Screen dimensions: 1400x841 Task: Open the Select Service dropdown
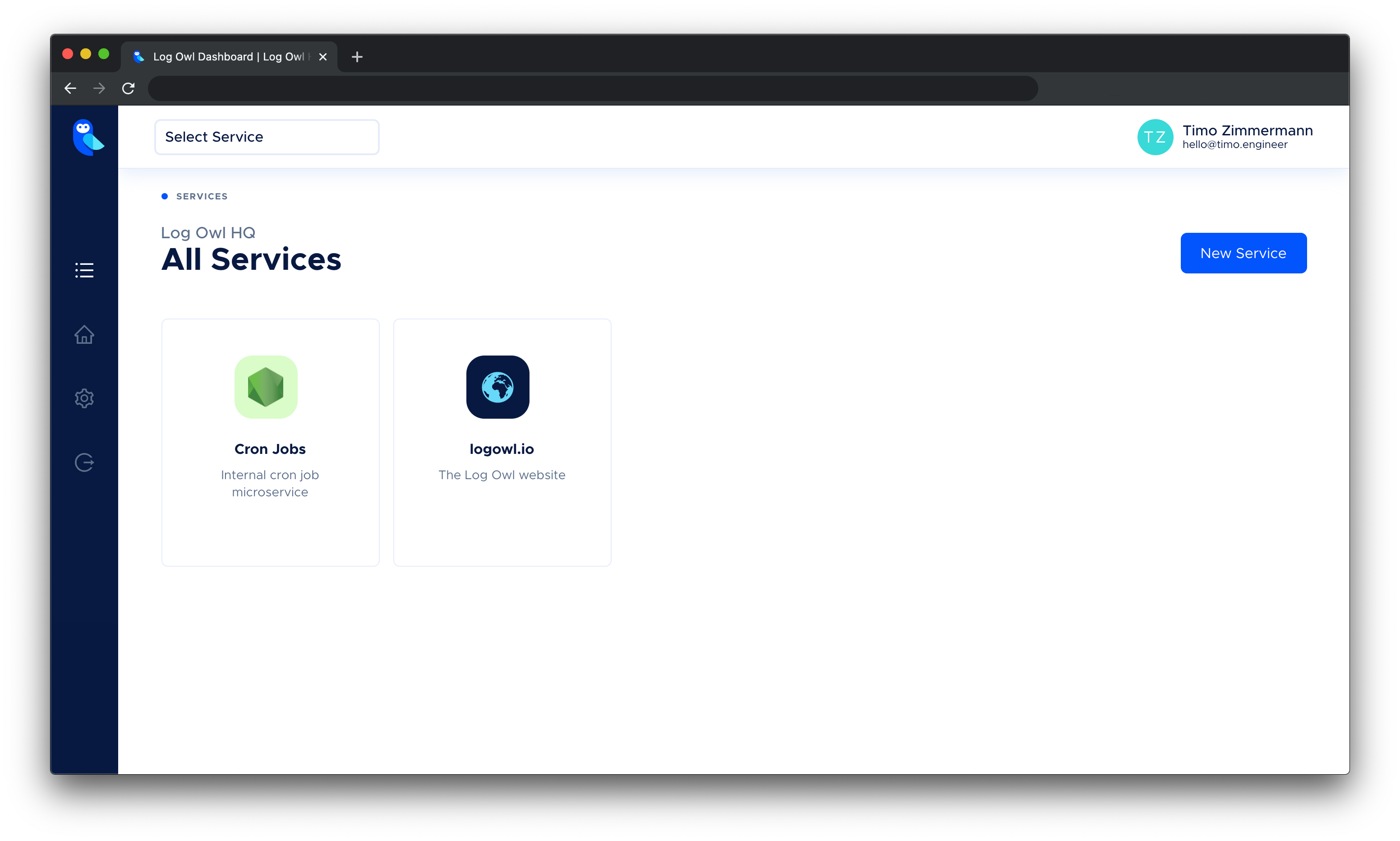pyautogui.click(x=267, y=137)
